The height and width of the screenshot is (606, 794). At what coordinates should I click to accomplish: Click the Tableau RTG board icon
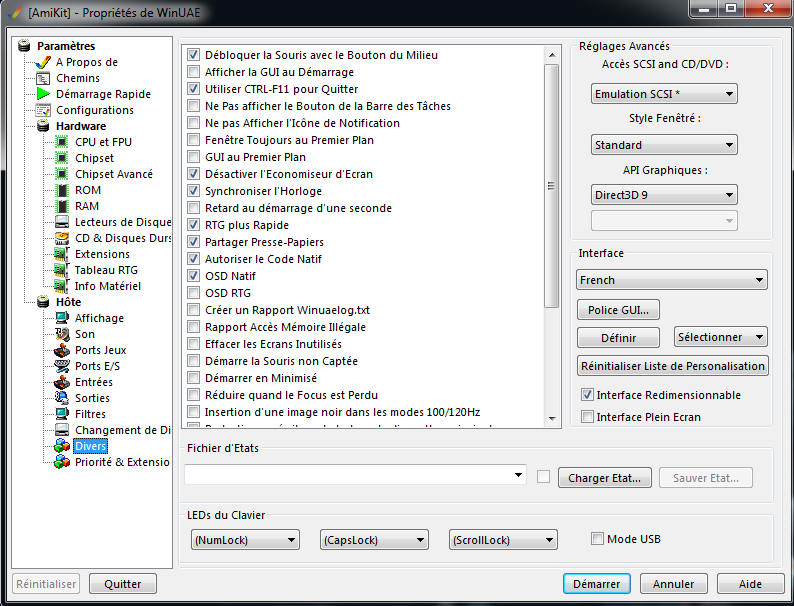tap(62, 270)
